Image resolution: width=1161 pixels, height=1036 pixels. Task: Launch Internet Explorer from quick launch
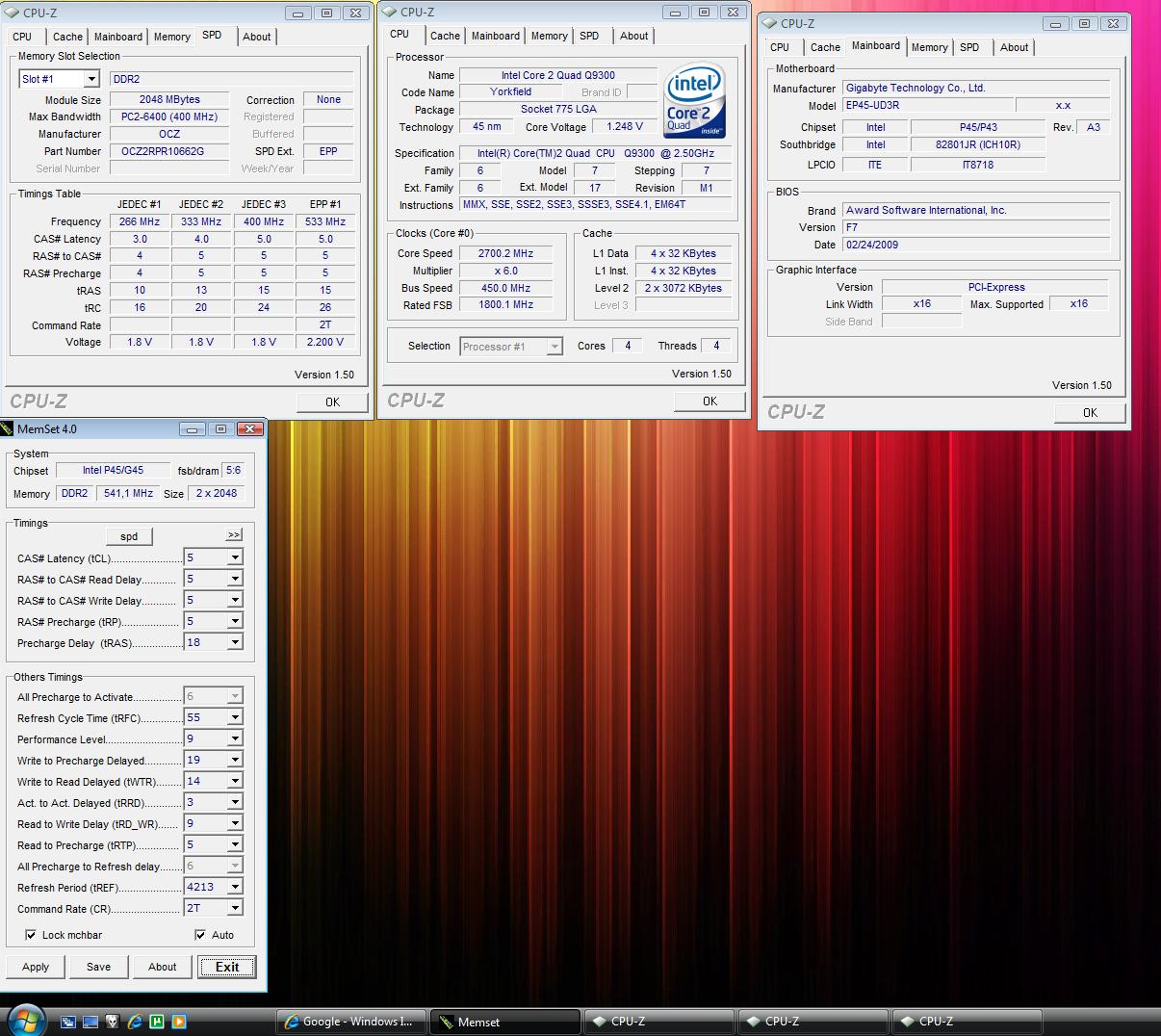pos(135,1022)
